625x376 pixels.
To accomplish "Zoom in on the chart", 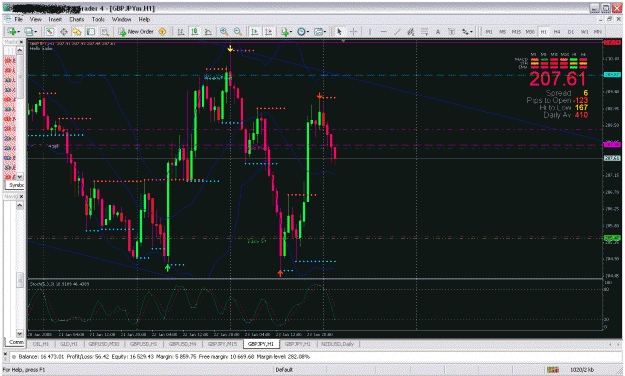I will pyautogui.click(x=224, y=31).
